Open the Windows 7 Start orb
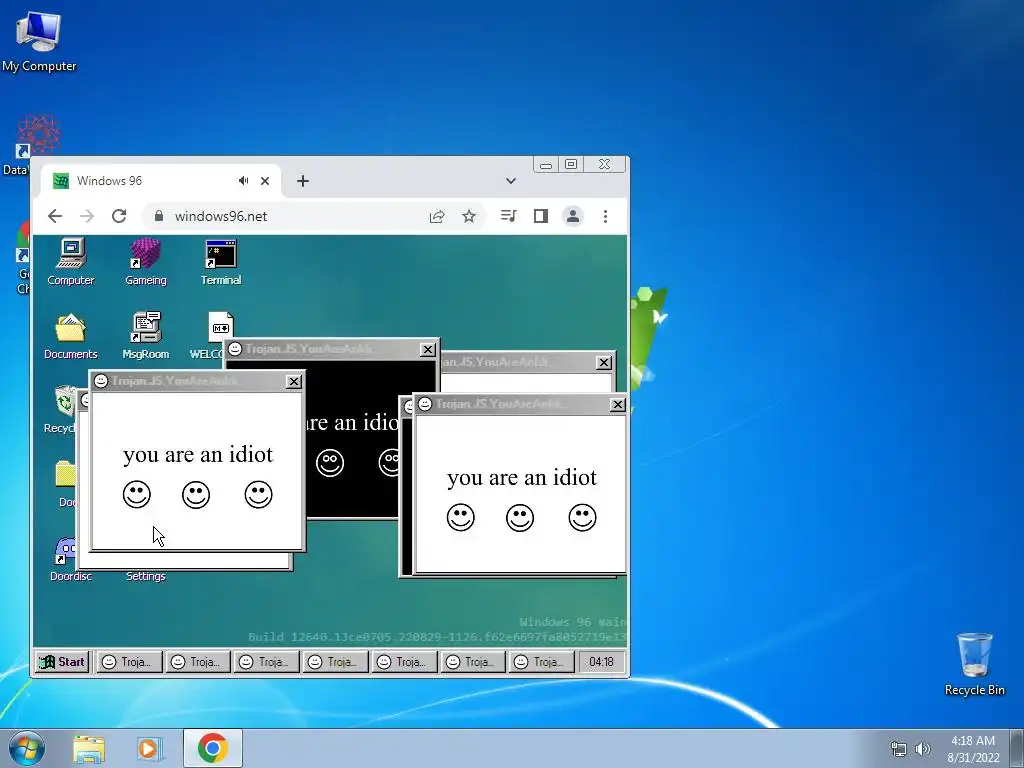 (27, 748)
